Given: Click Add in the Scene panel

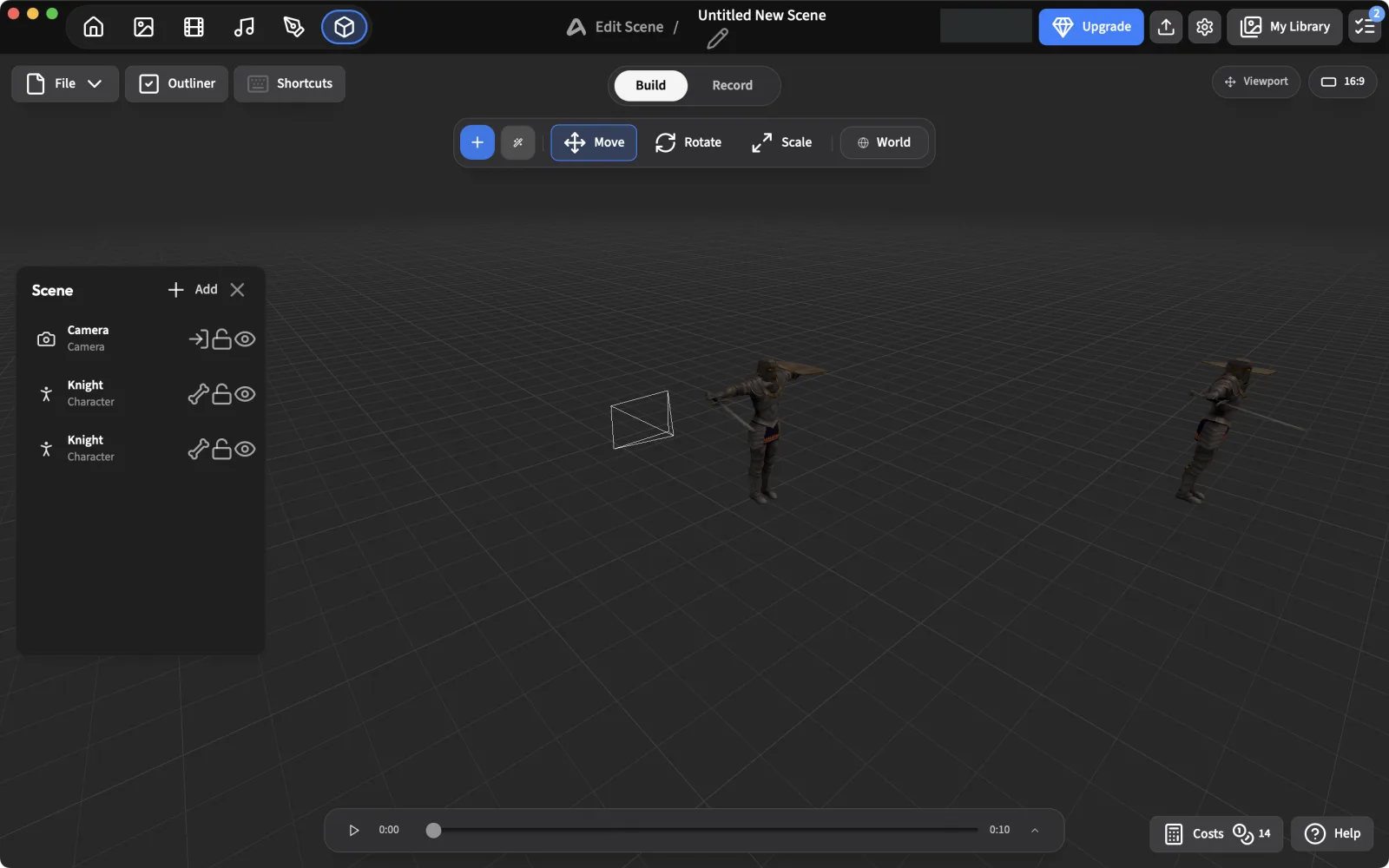Looking at the screenshot, I should click(193, 290).
